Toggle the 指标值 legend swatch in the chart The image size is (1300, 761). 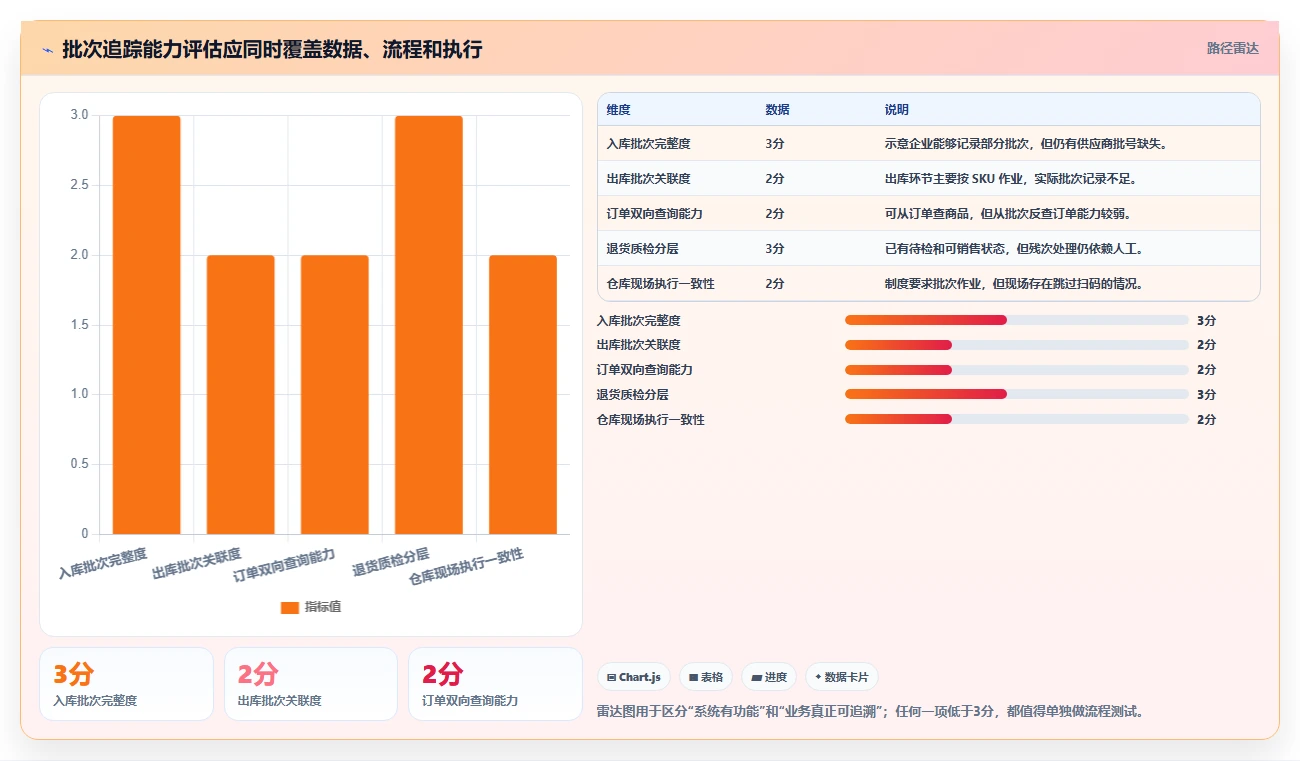click(x=290, y=607)
